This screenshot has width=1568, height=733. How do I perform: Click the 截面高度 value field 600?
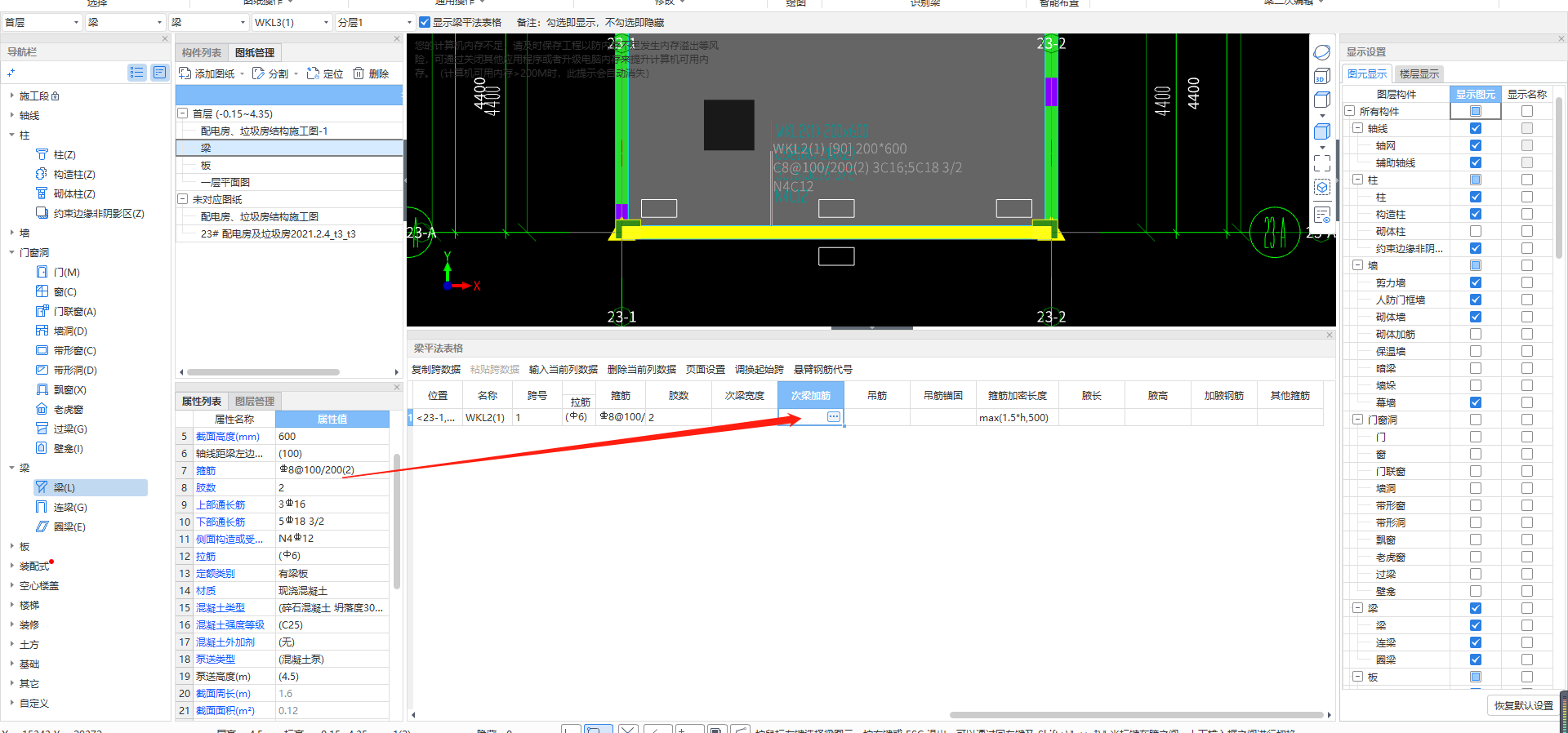click(332, 436)
